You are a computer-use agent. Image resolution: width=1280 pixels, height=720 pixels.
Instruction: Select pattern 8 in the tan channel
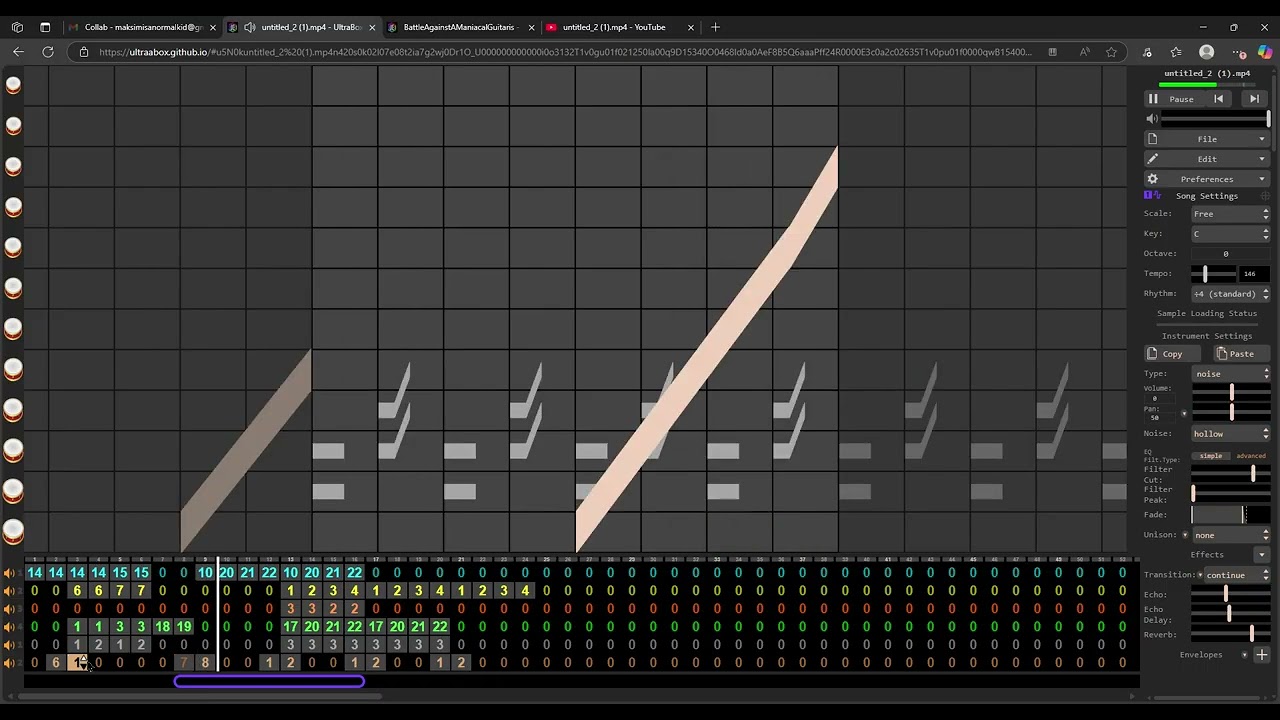205,663
